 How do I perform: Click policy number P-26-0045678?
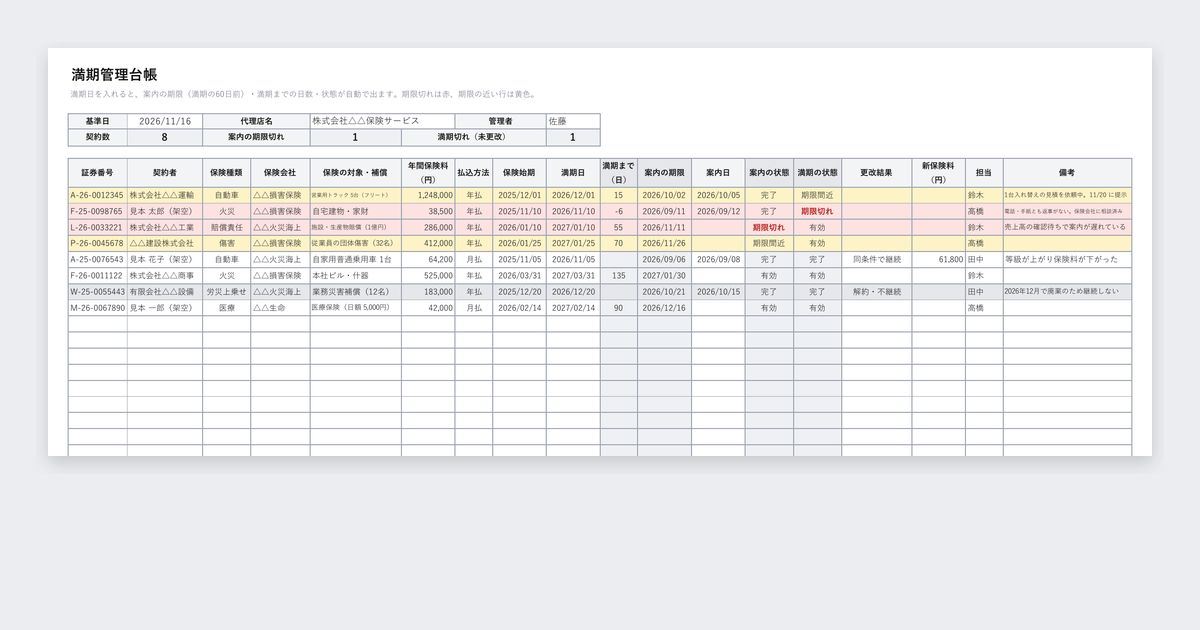tap(98, 244)
